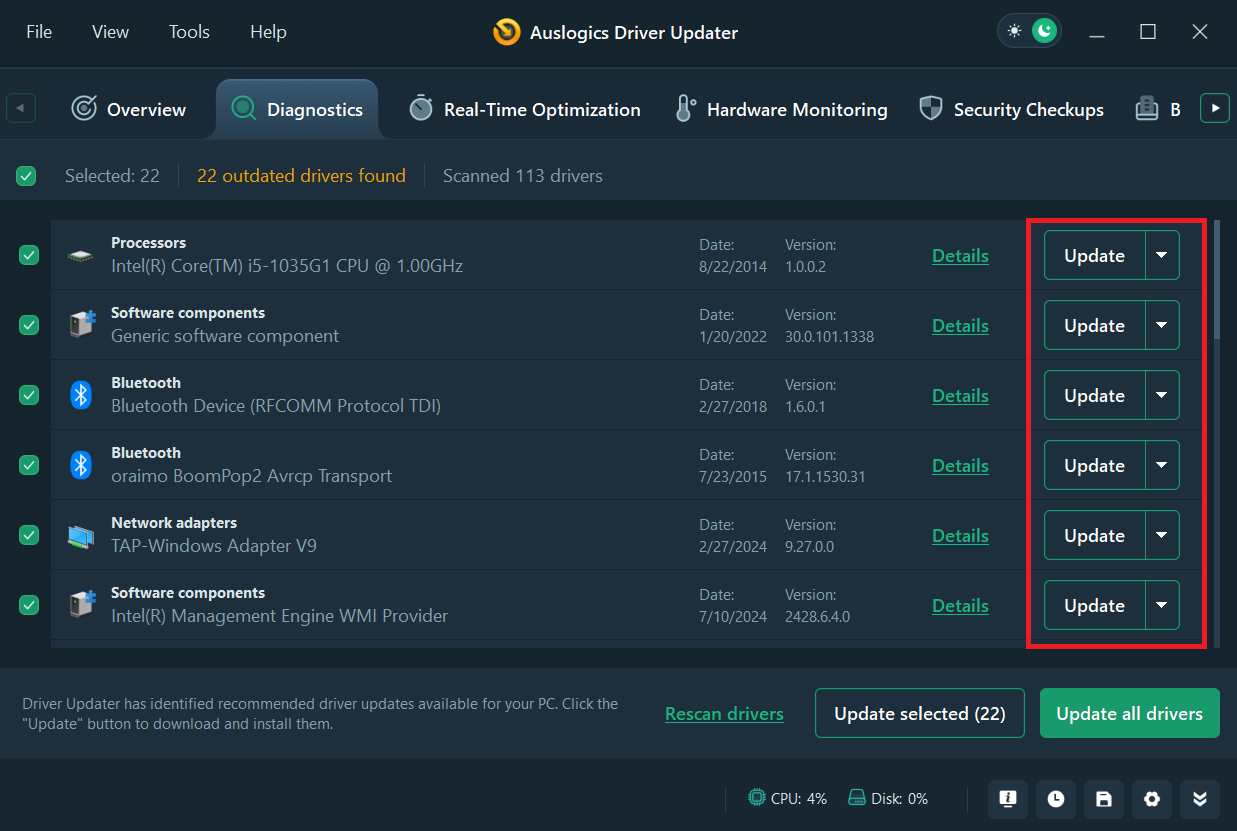1237x831 pixels.
Task: Click the '22 outdated drivers found' text
Action: [301, 176]
